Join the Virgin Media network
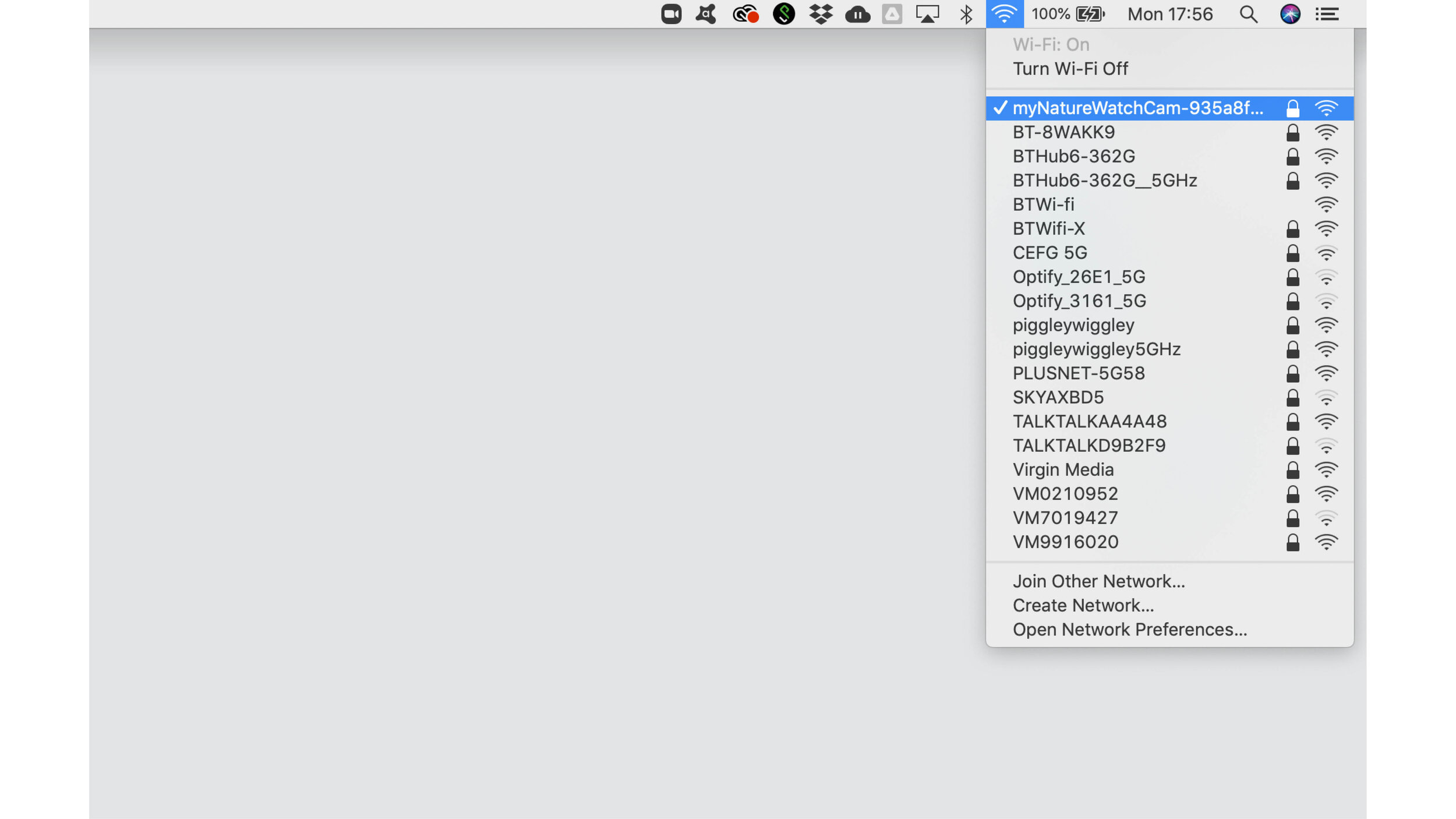 click(1169, 469)
